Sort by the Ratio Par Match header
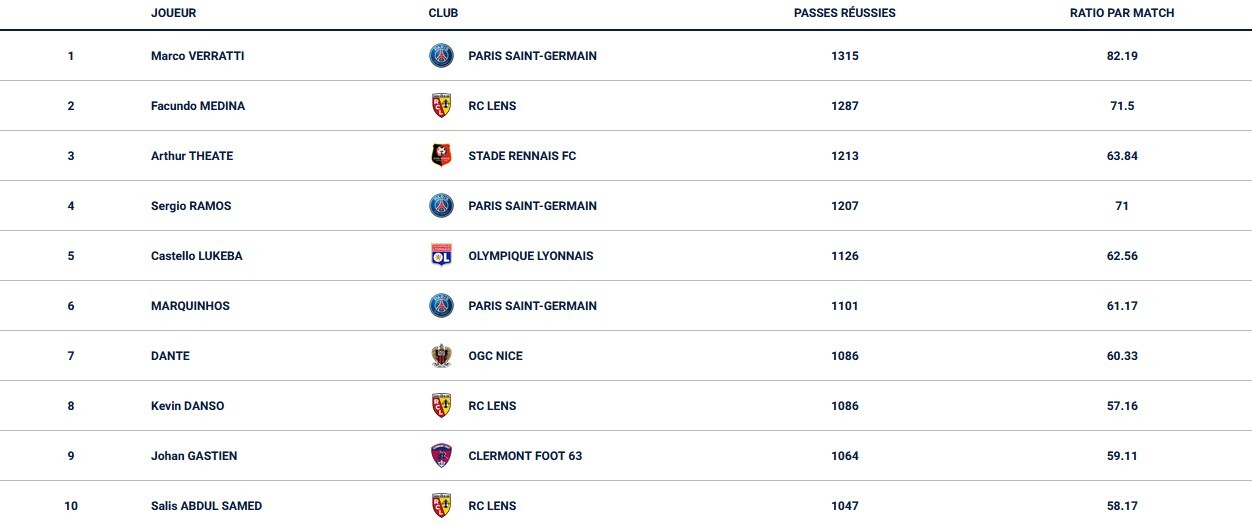The image size is (1252, 527). point(1121,13)
